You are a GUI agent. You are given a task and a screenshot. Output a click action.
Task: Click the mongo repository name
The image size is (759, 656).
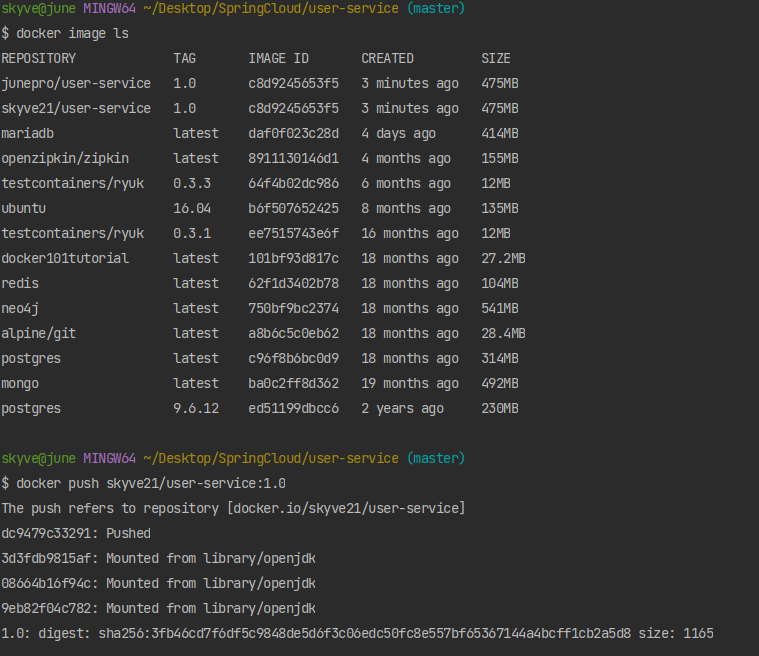20,384
